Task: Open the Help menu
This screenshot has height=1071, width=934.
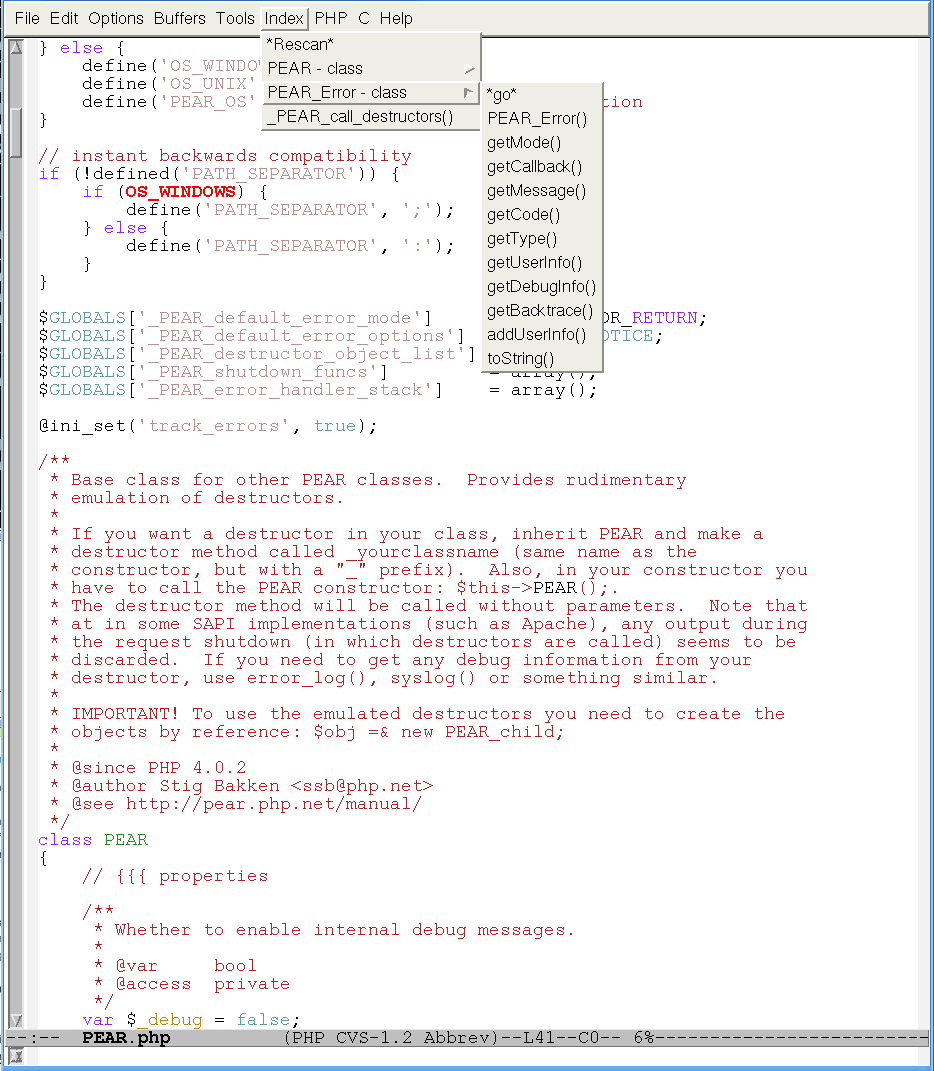Action: [x=396, y=18]
